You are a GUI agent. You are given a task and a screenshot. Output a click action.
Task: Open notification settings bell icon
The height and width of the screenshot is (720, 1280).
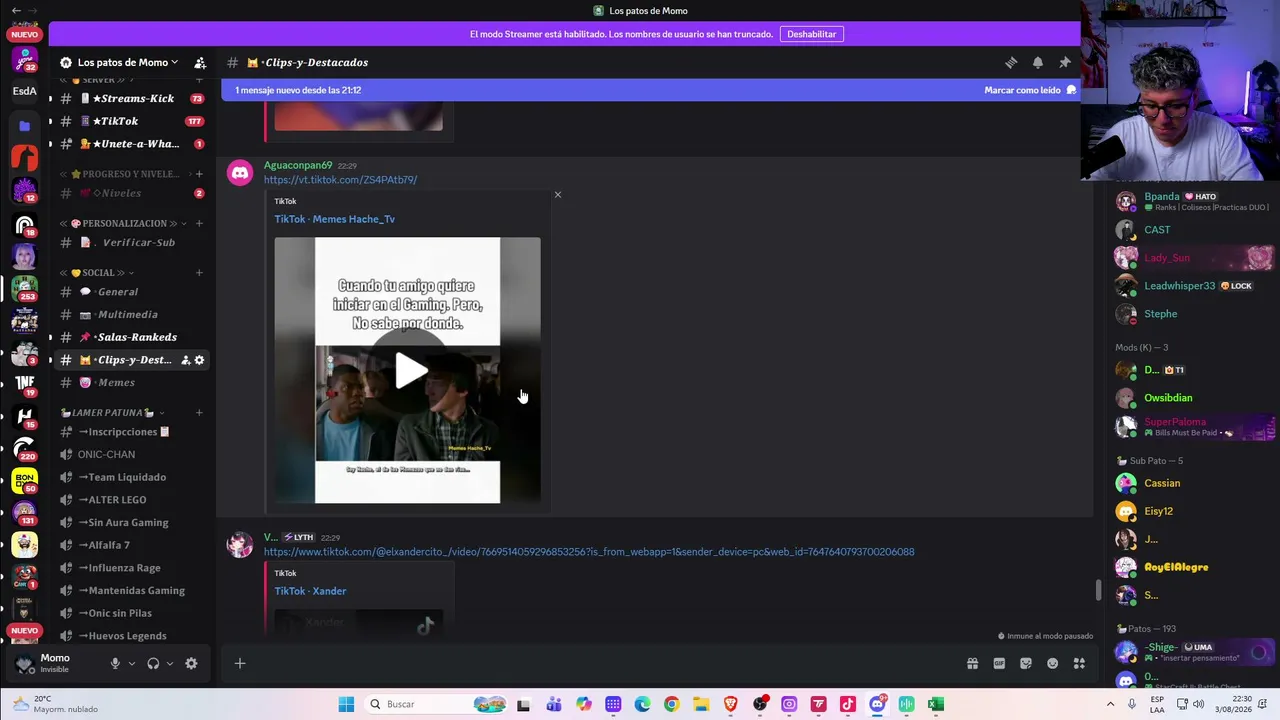(1038, 62)
